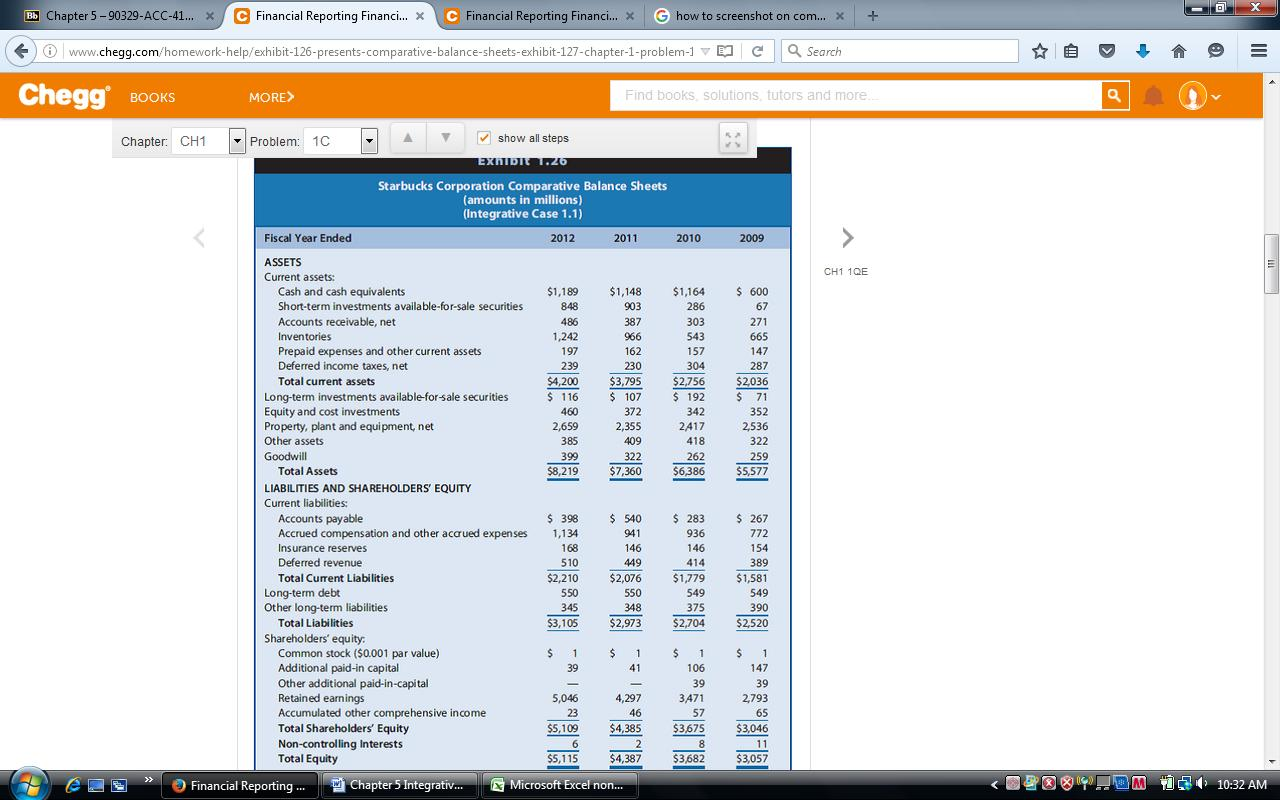Click Cash and cash equivalents label
Viewport: 1280px width, 800px height.
(341, 292)
